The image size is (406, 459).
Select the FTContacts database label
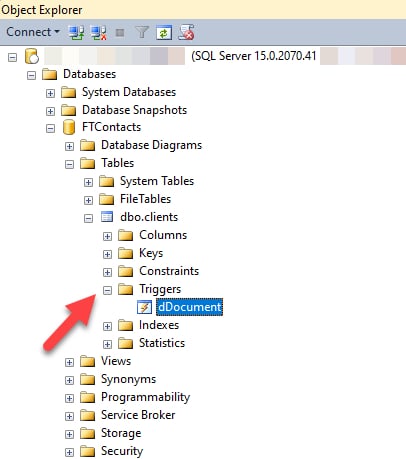click(x=111, y=127)
